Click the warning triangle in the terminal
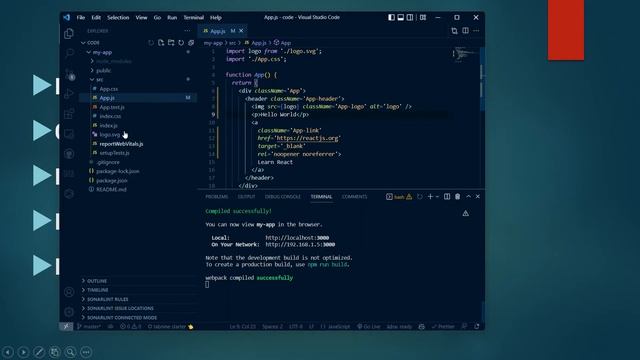640x360 pixels. click(465, 213)
